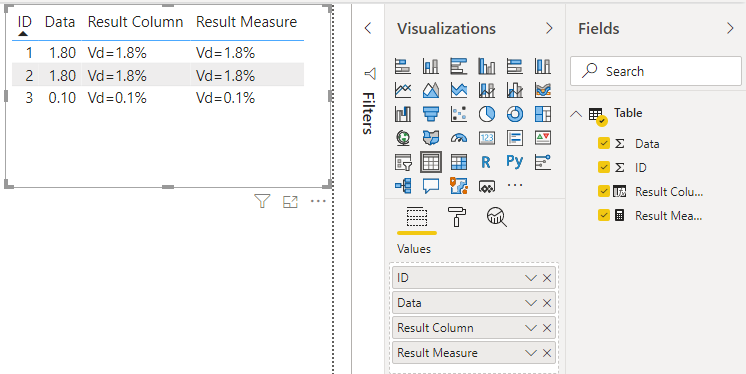
Task: Choose the R script visual
Action: tap(486, 162)
